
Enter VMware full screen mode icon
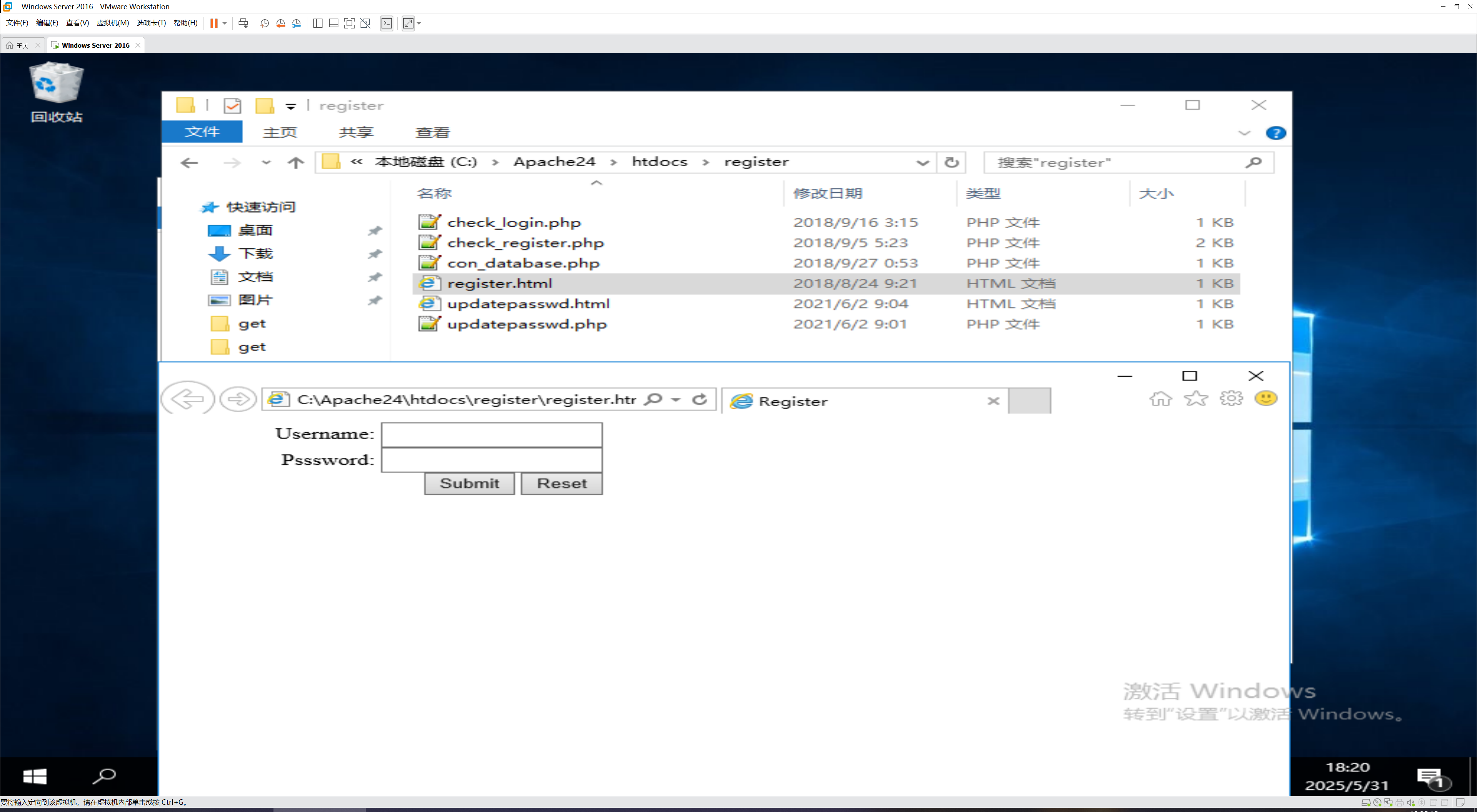point(349,23)
